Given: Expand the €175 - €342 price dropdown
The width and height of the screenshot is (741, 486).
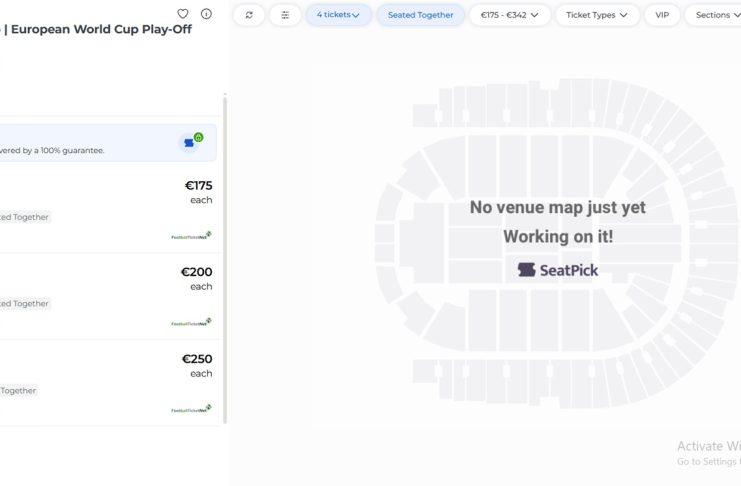Looking at the screenshot, I should [510, 15].
